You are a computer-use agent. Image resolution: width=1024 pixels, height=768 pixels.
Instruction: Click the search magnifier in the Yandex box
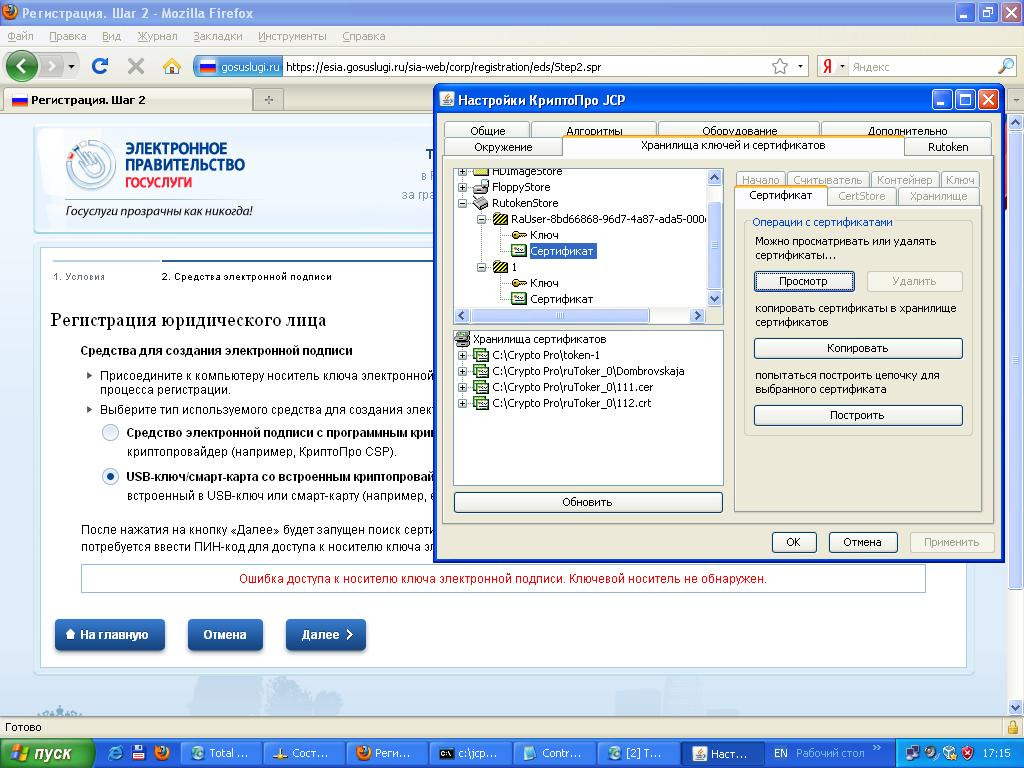tap(1005, 66)
